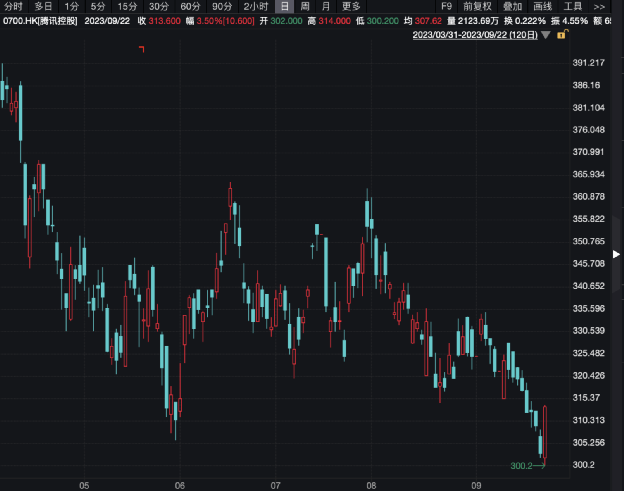
Task: Click the 360.878 price axis label
Action: (589, 197)
